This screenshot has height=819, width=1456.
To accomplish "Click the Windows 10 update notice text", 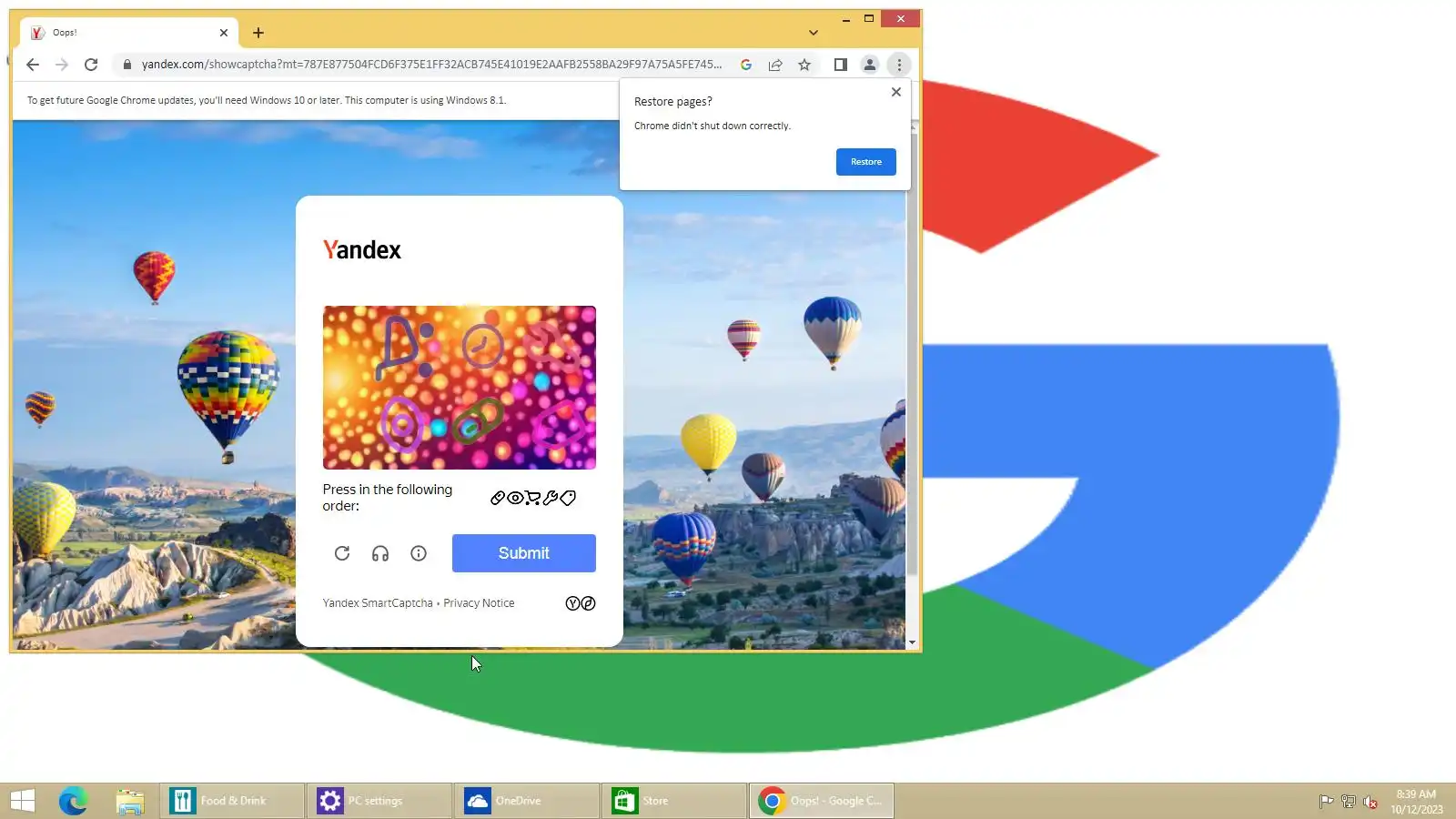I will click(267, 100).
